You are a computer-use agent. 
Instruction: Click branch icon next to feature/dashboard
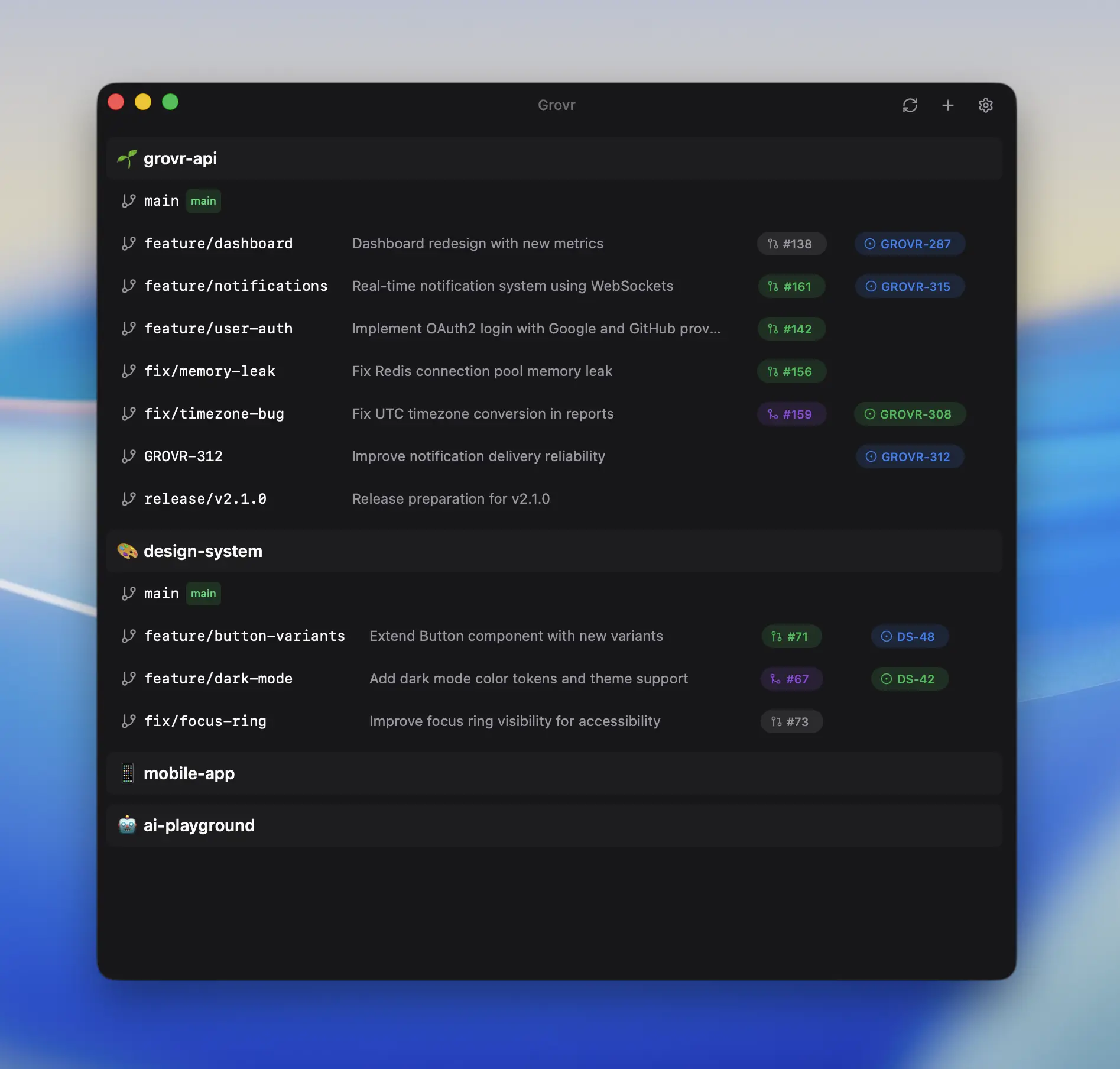128,244
